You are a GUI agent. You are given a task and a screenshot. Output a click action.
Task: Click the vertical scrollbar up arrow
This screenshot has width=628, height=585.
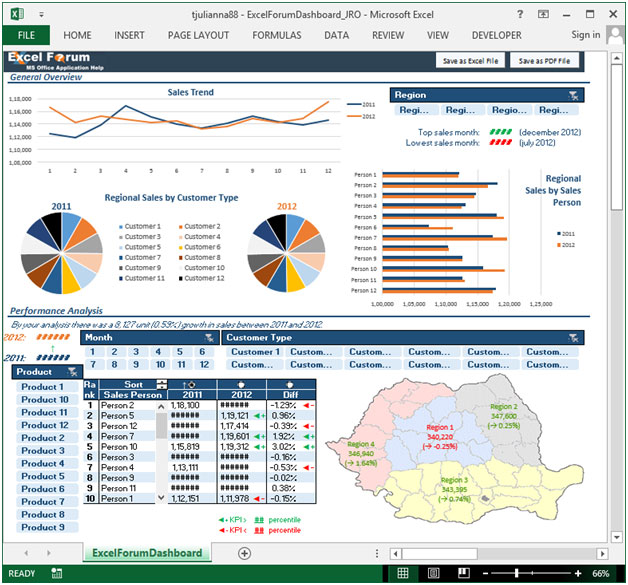pyautogui.click(x=616, y=58)
